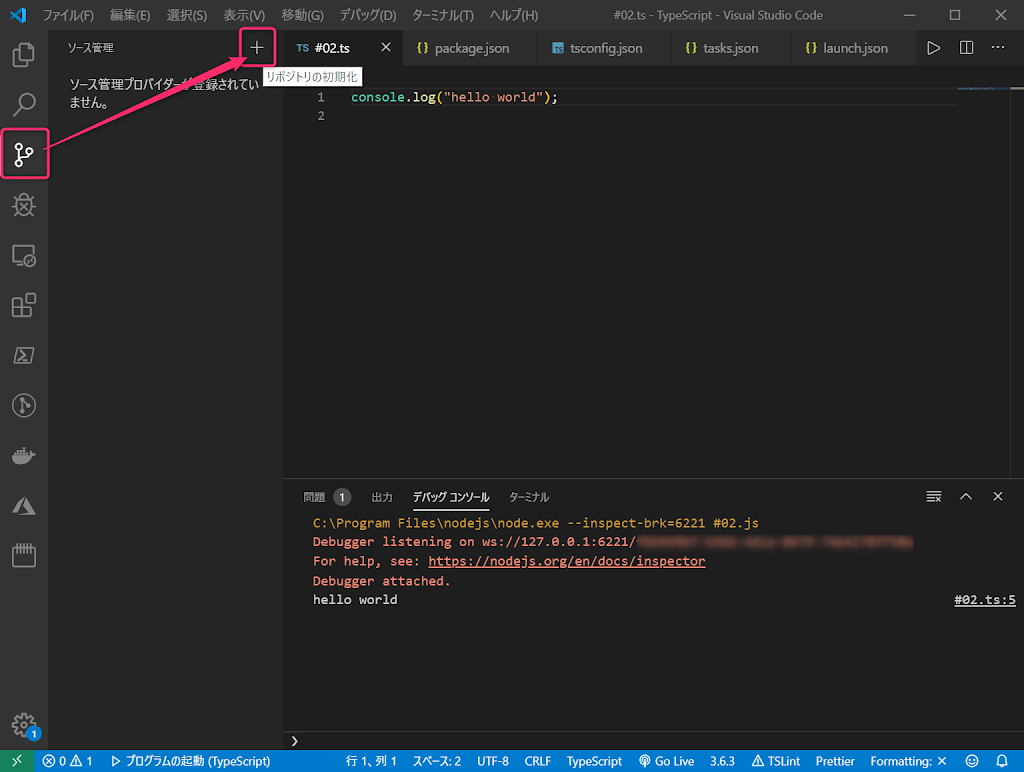Change UTF-8 file encoding
The width and height of the screenshot is (1024, 772).
[x=492, y=761]
